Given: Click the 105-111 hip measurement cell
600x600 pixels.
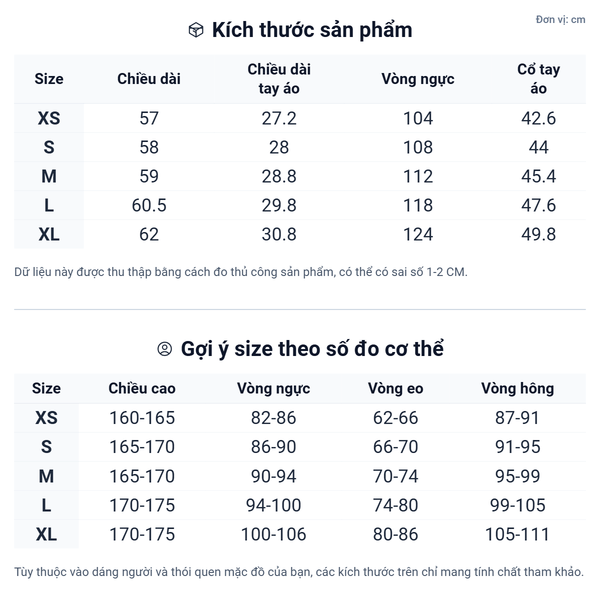Looking at the screenshot, I should pos(517,535).
